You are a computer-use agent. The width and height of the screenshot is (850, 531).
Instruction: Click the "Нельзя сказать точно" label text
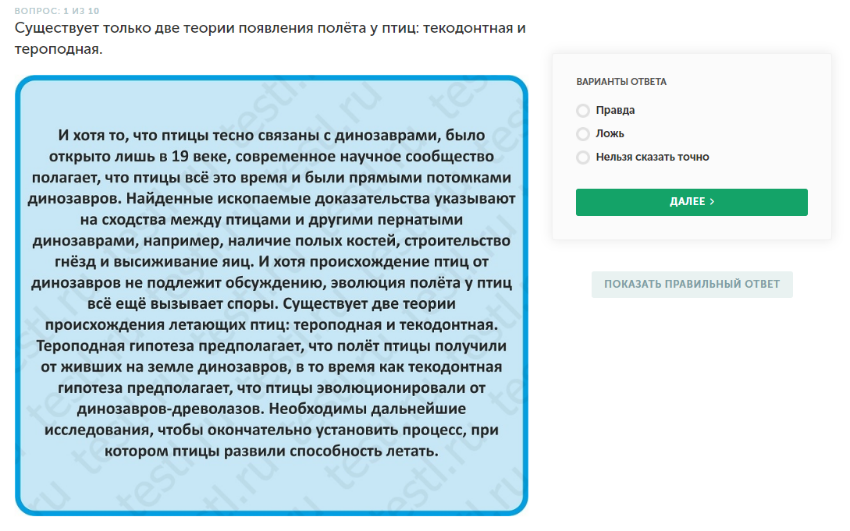pyautogui.click(x=652, y=157)
